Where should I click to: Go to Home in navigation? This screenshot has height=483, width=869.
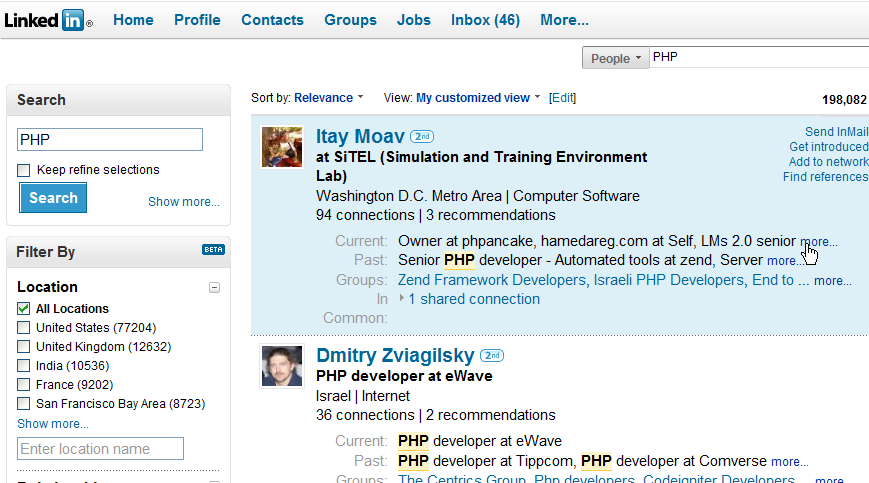tap(133, 20)
